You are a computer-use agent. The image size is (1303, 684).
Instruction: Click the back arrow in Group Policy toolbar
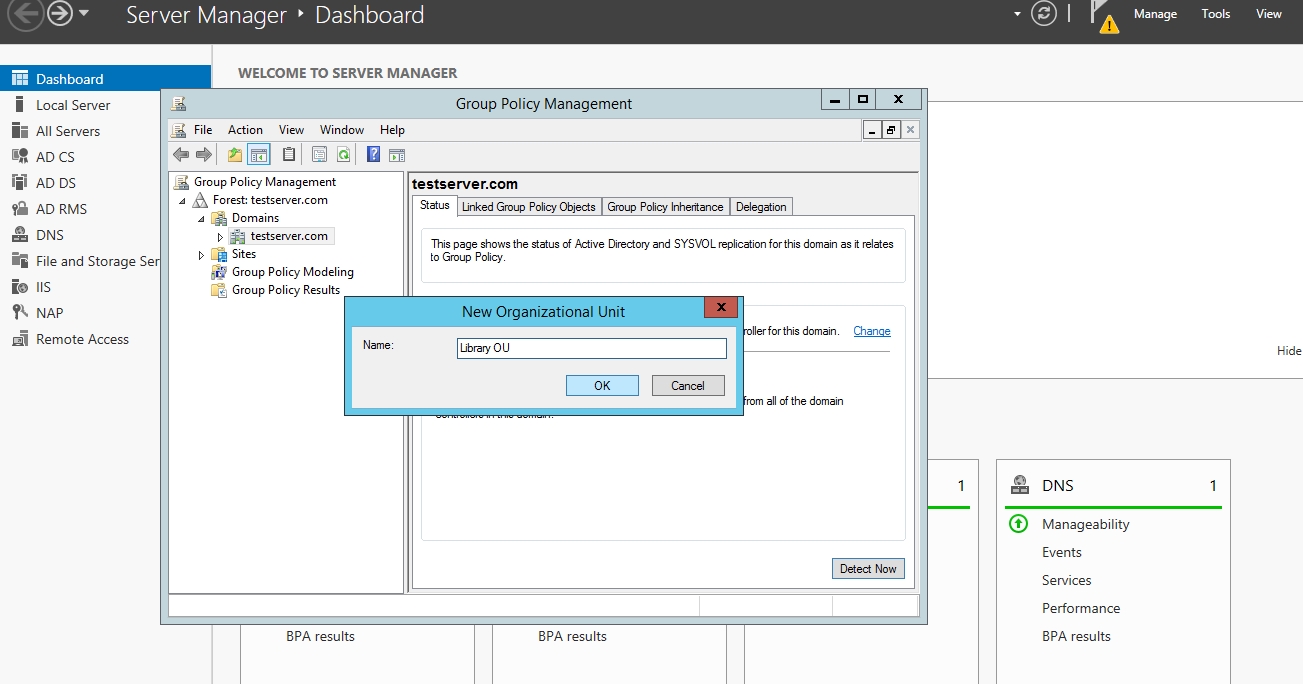pyautogui.click(x=181, y=155)
